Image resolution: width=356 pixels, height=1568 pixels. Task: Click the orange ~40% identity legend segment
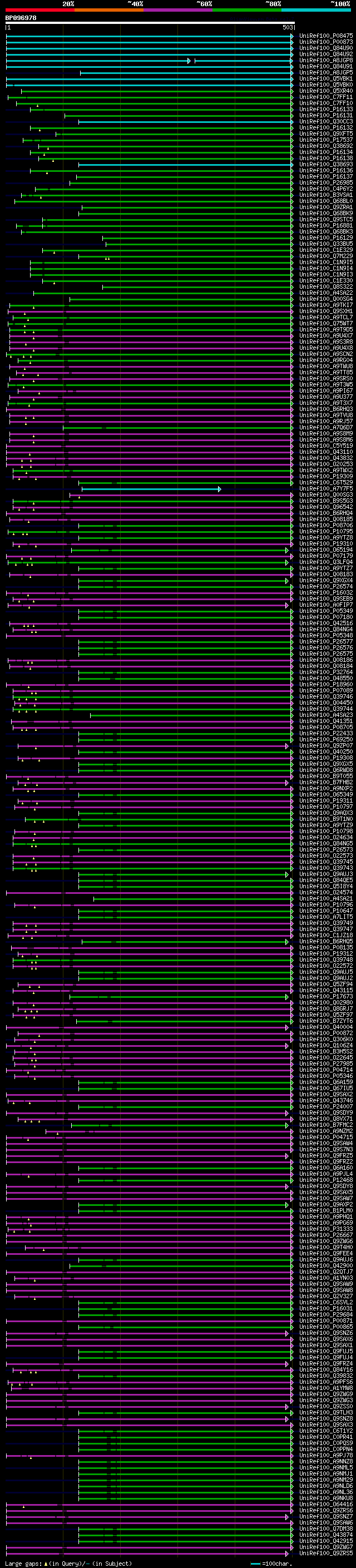pos(109,10)
